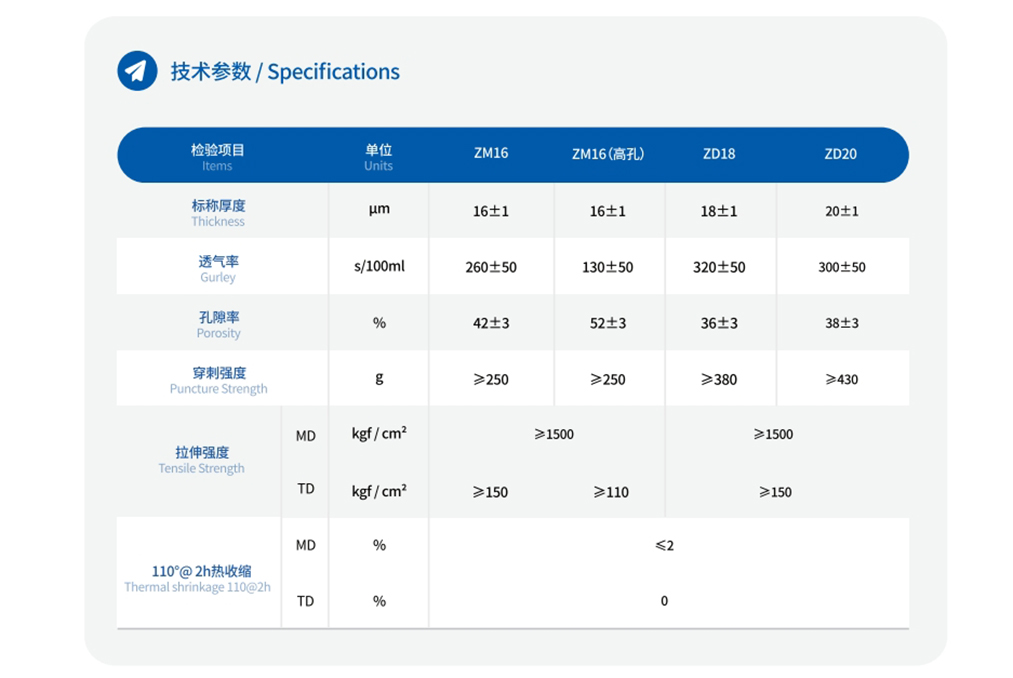The image size is (1013, 678).
Task: Click the ≥110 tensile strength value
Action: [x=611, y=492]
